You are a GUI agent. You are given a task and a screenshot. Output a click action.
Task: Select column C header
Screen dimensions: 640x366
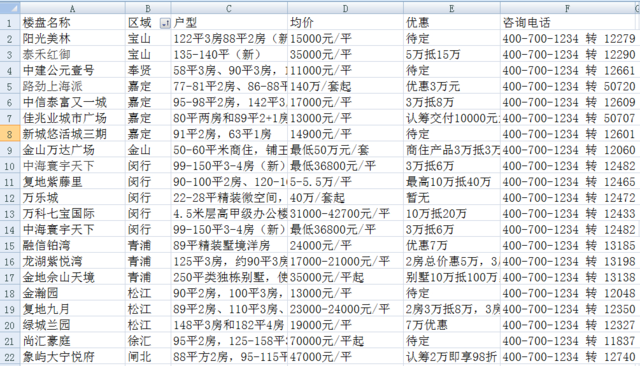pos(229,8)
